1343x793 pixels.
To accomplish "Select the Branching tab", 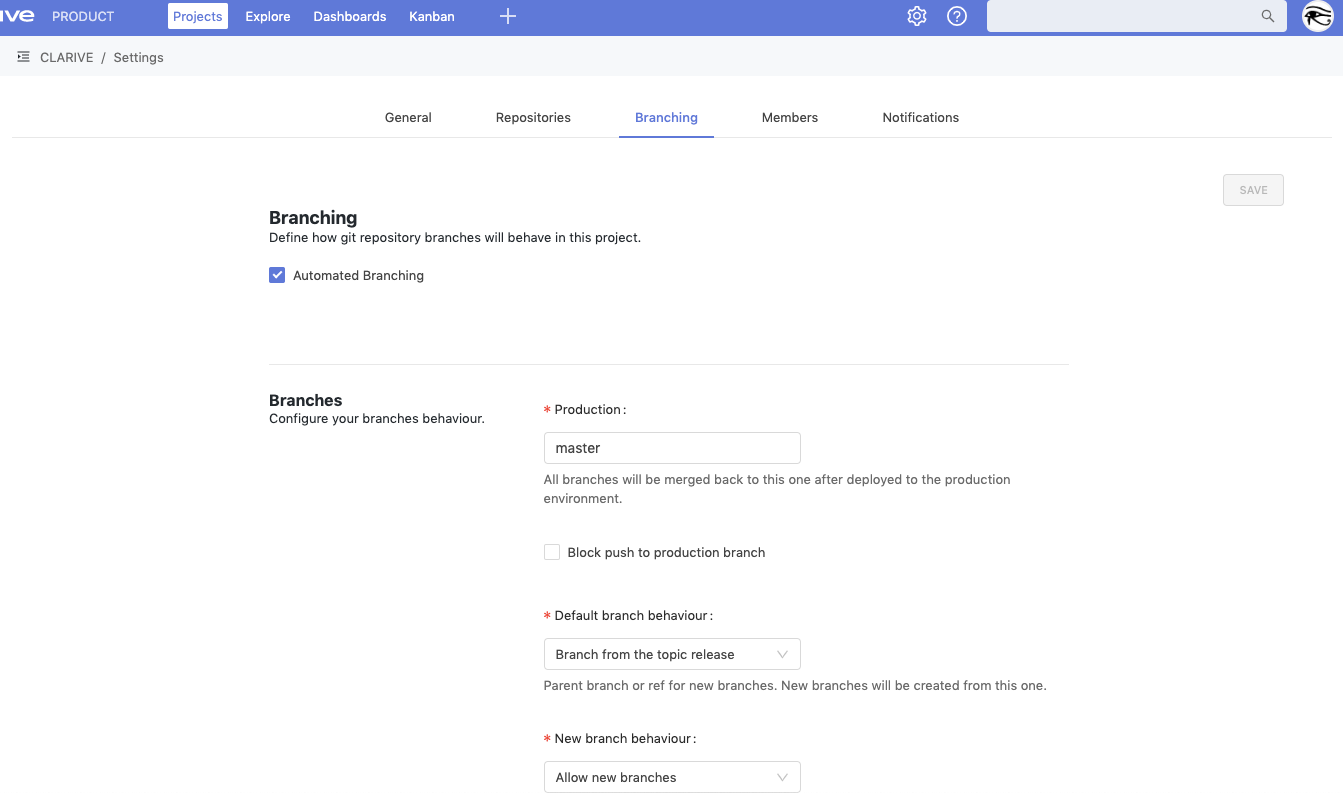I will (666, 117).
